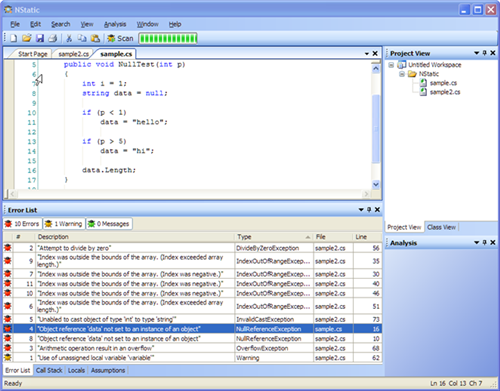Cut selection with the scissors icon
Viewport: 500px width, 391px height.
[69, 38]
